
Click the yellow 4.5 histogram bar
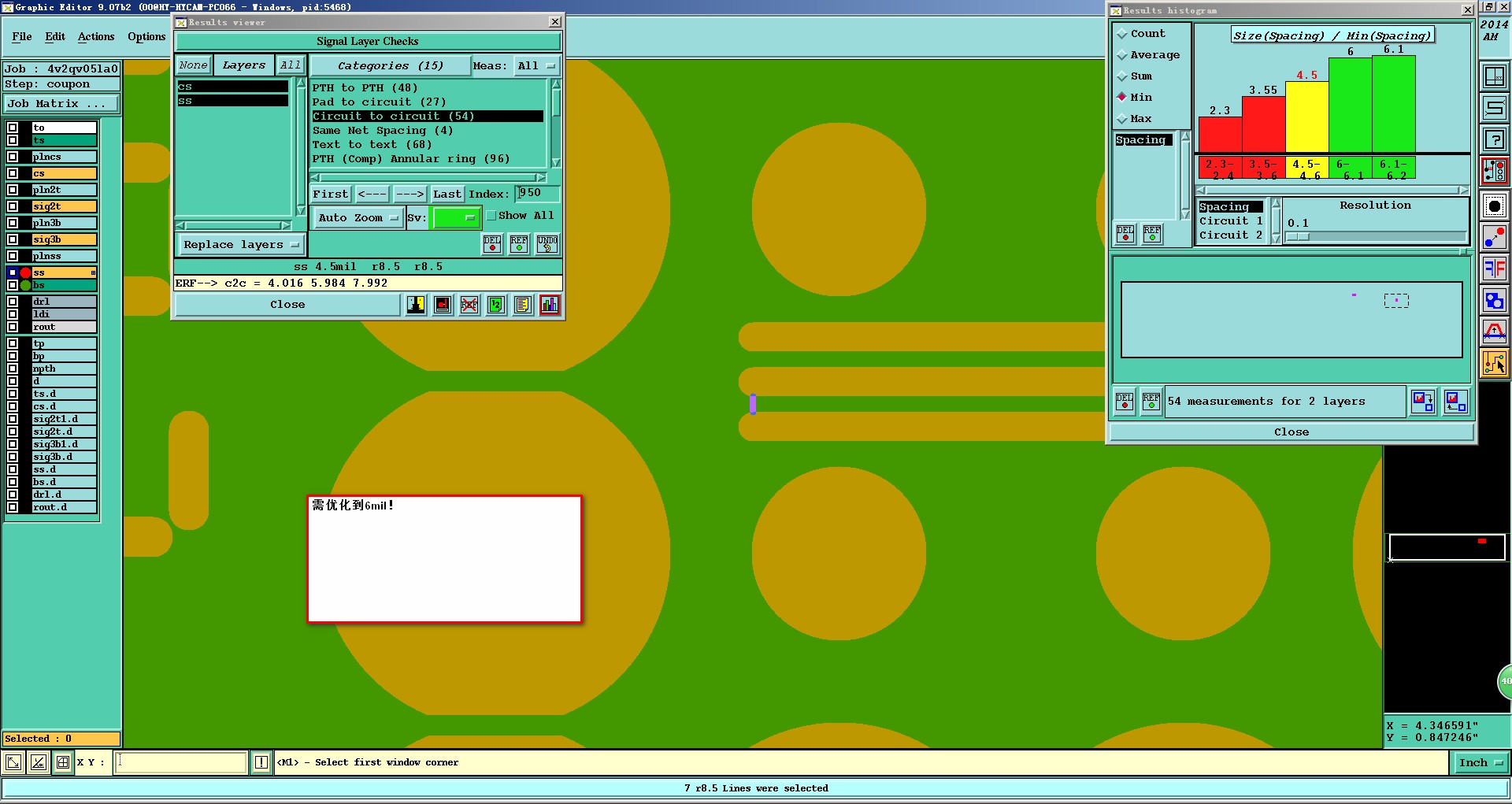pyautogui.click(x=1306, y=117)
